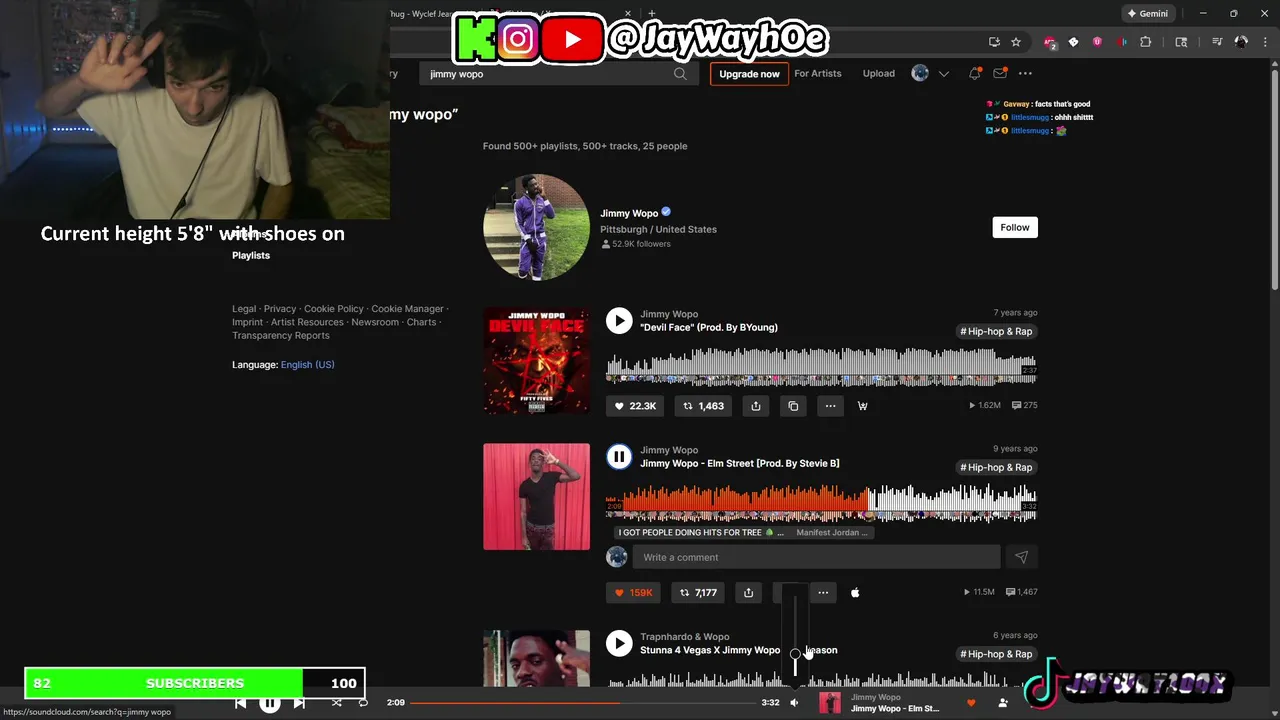Follow the artist from the player bar
This screenshot has height=720, width=1280.
pos(1003,703)
